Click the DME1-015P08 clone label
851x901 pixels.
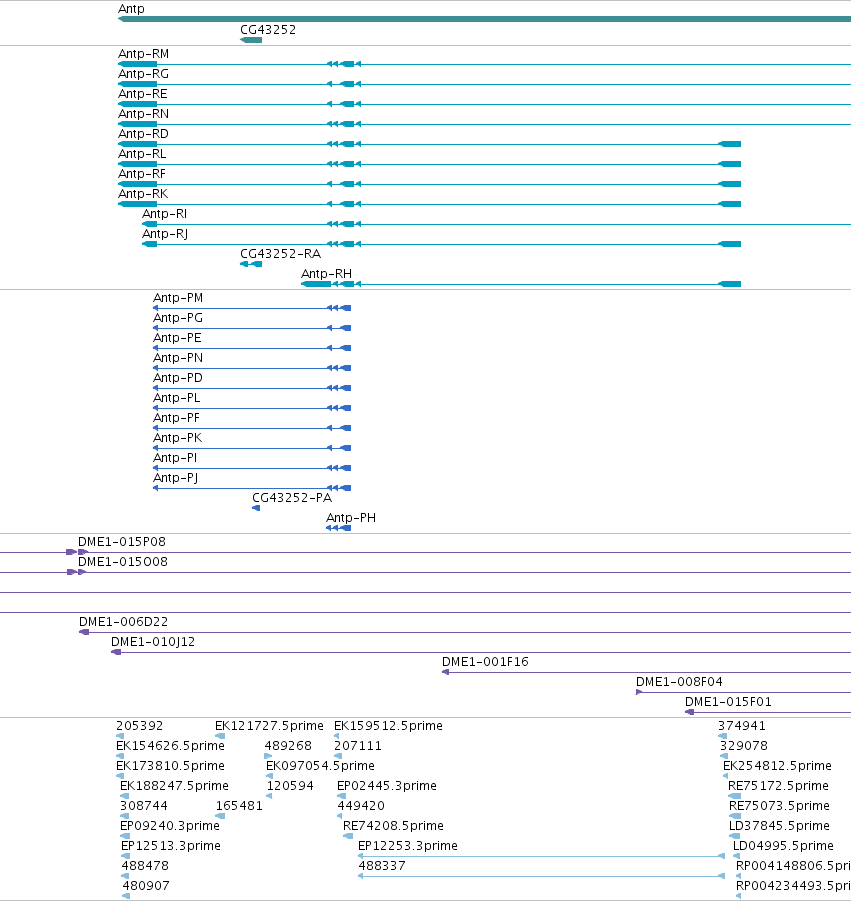122,542
